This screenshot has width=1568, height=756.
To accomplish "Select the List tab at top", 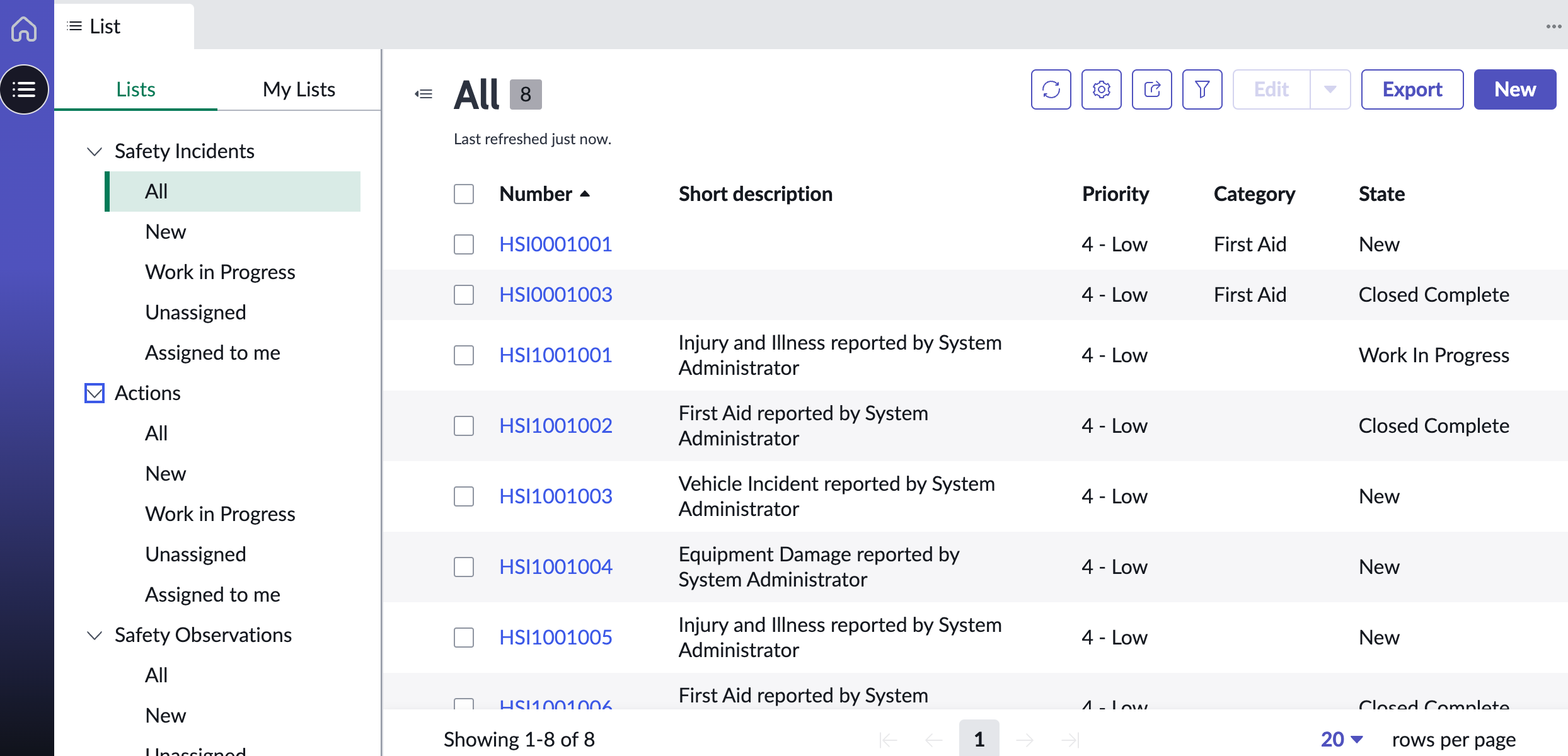I will [124, 26].
